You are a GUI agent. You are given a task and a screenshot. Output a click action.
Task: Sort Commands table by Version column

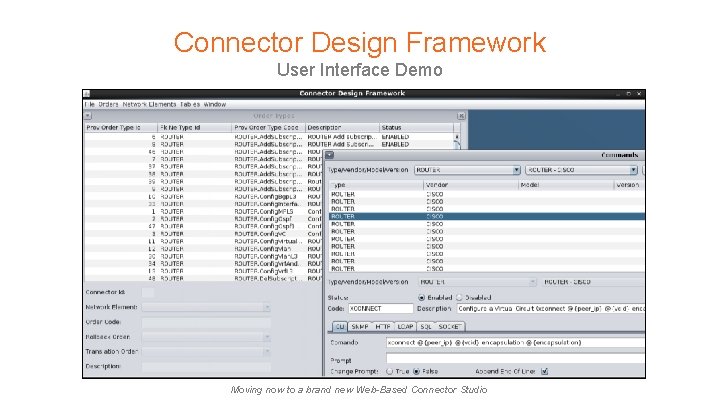point(629,185)
